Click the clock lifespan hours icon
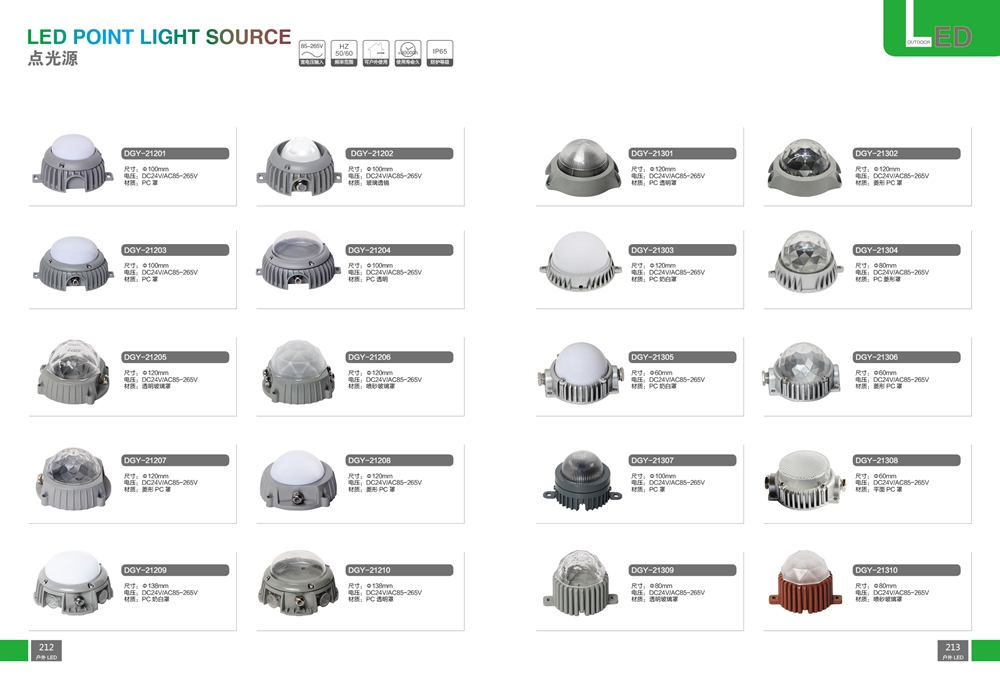This screenshot has width=1000, height=679. [407, 53]
